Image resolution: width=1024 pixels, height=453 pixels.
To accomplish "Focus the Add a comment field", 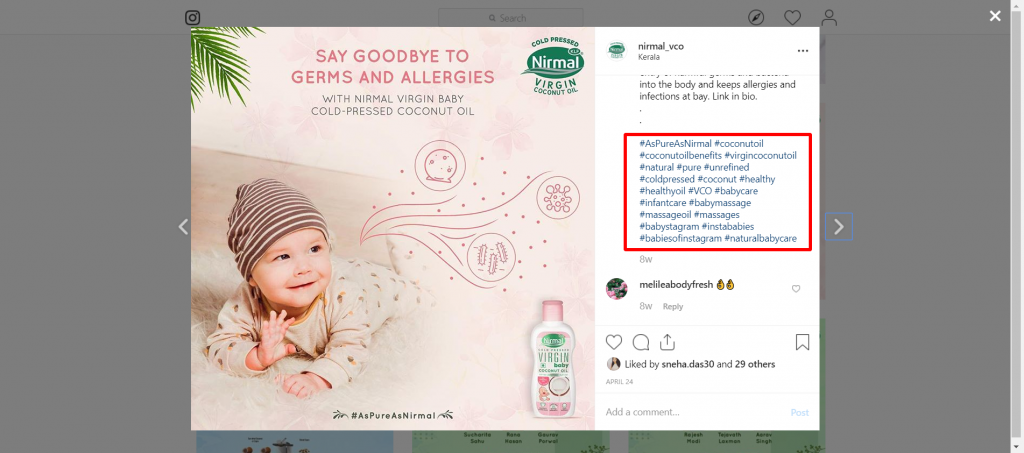I will pos(692,413).
